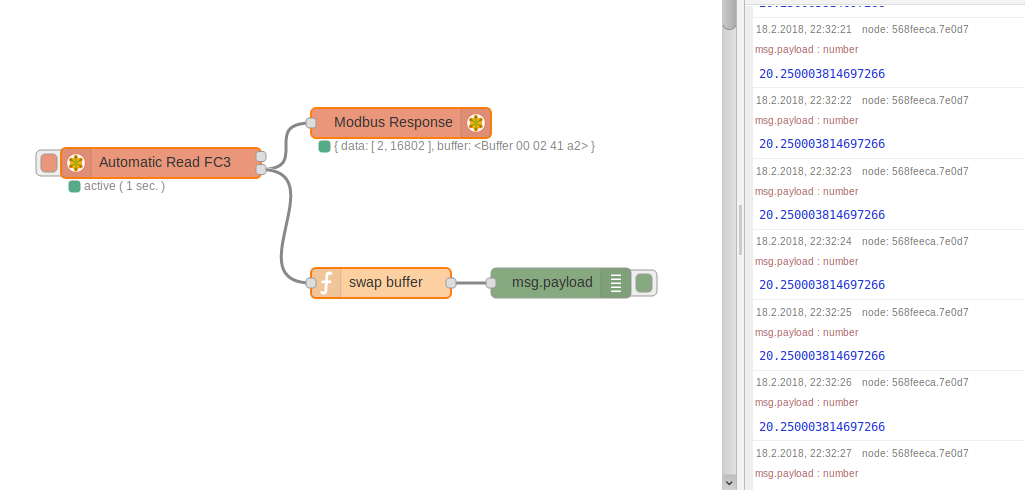Click the upper output port of Automatic Read FC3
The width and height of the screenshot is (1025, 490).
click(261, 156)
